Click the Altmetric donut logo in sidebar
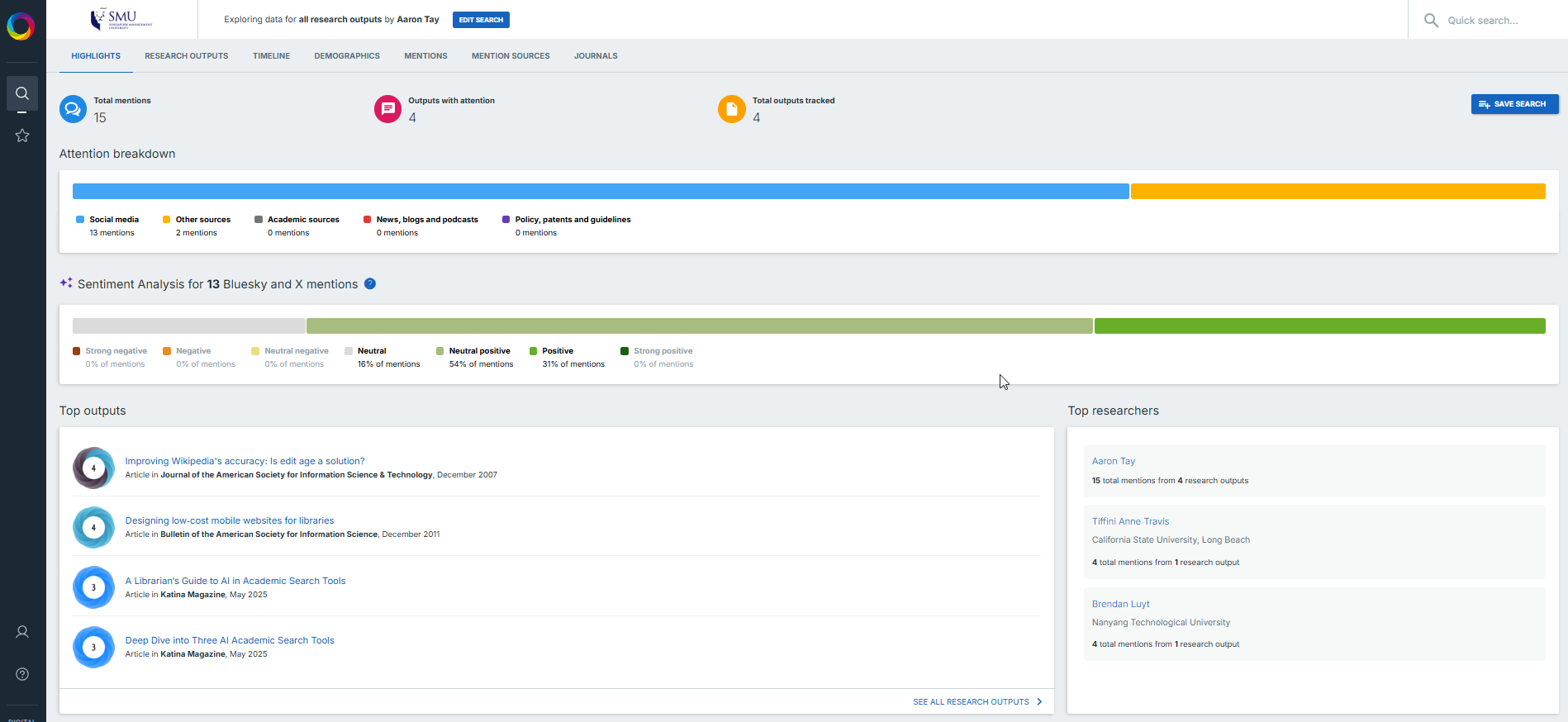The image size is (1568, 722). coord(21,26)
